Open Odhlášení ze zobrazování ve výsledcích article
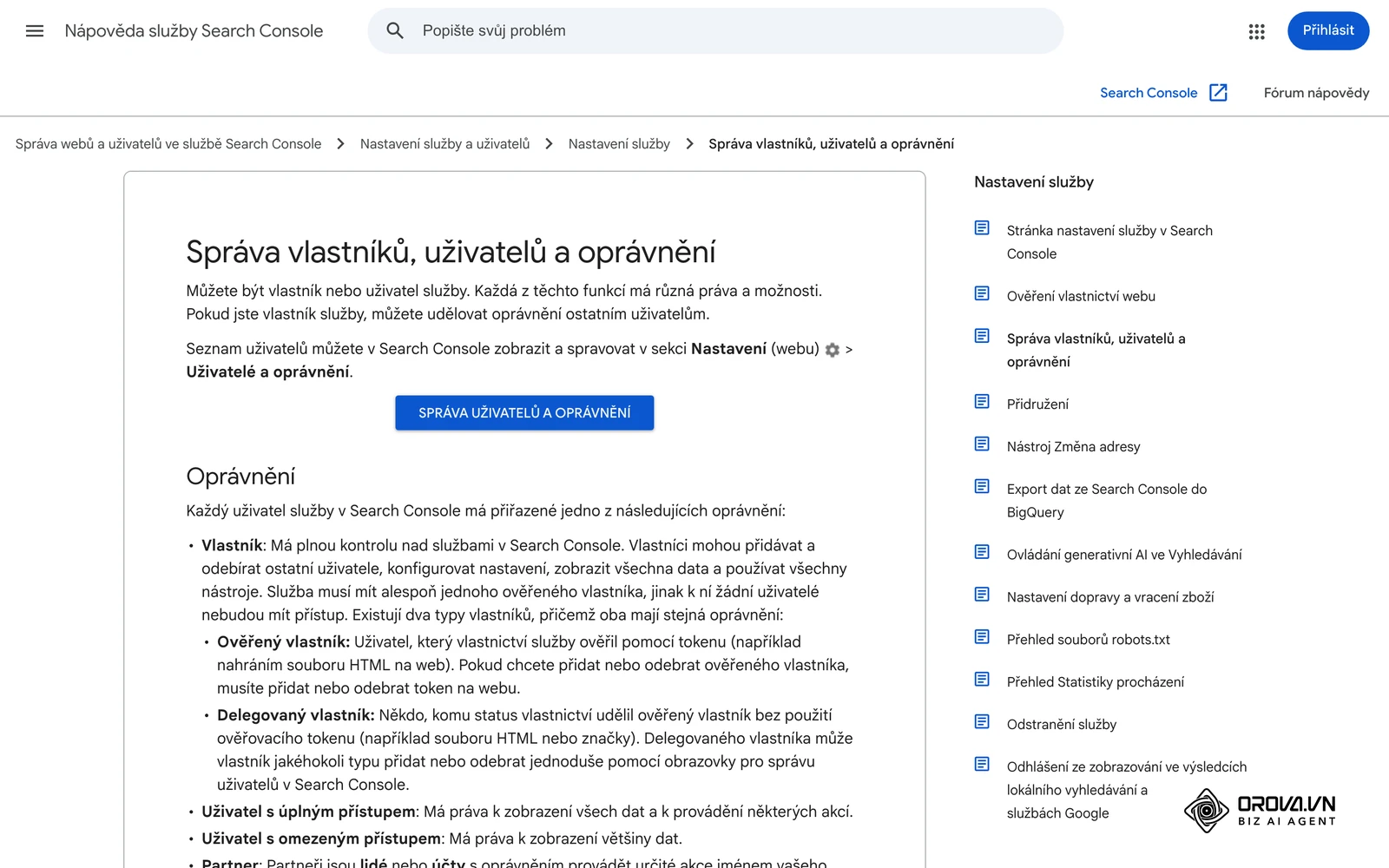The height and width of the screenshot is (868, 1389). (x=1127, y=790)
